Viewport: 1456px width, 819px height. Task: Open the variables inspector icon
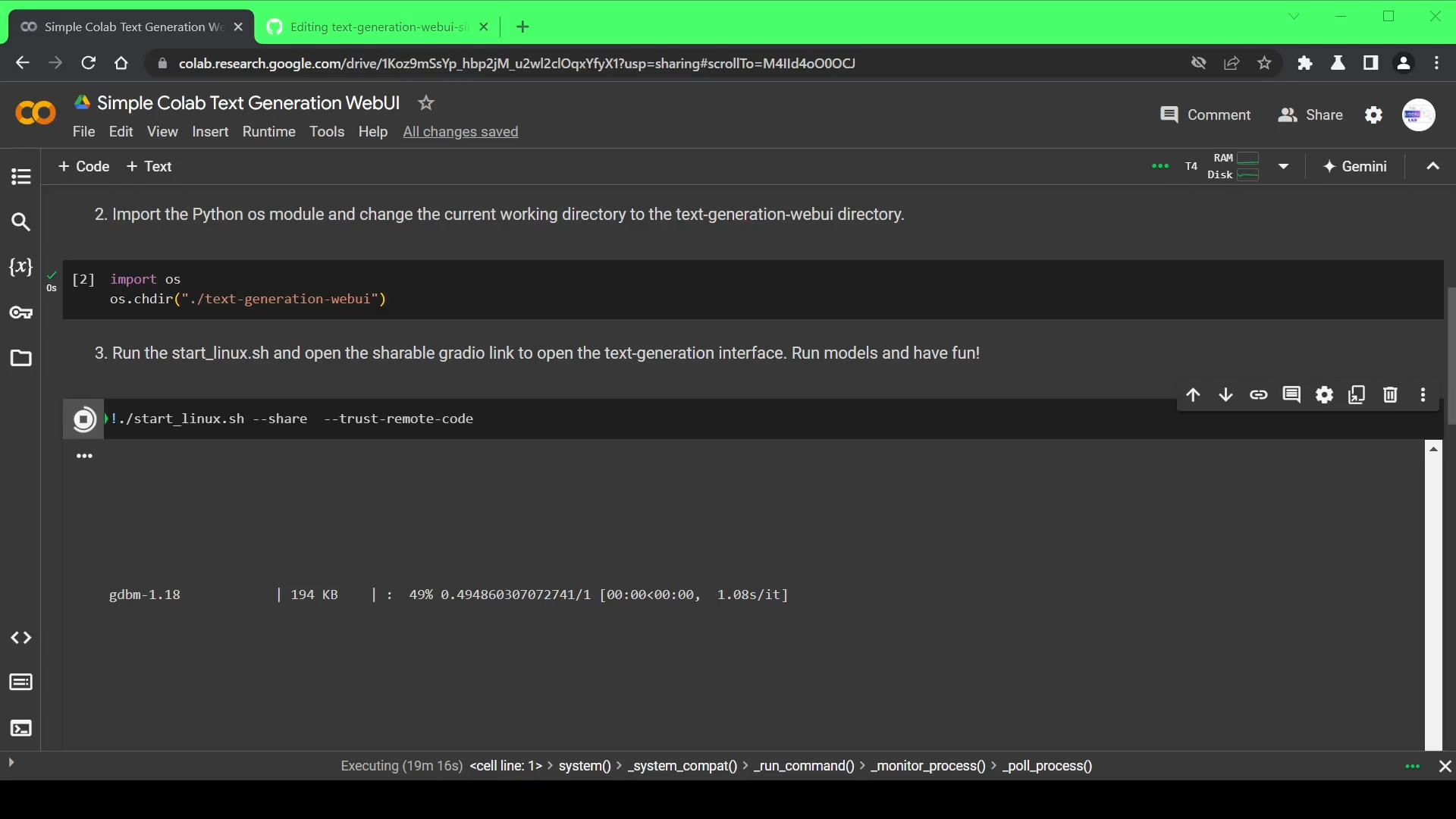(x=20, y=267)
